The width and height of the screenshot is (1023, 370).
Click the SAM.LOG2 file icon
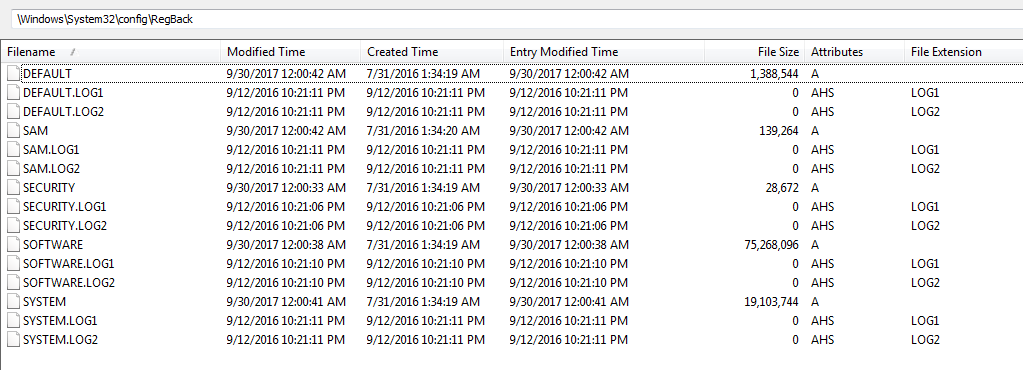pos(13,168)
